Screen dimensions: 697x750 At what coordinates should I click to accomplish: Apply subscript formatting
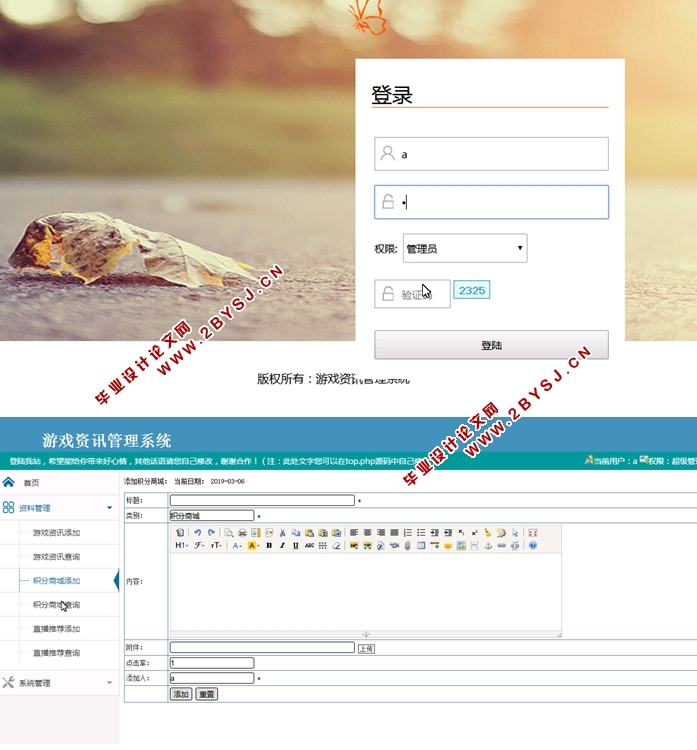pyautogui.click(x=461, y=532)
